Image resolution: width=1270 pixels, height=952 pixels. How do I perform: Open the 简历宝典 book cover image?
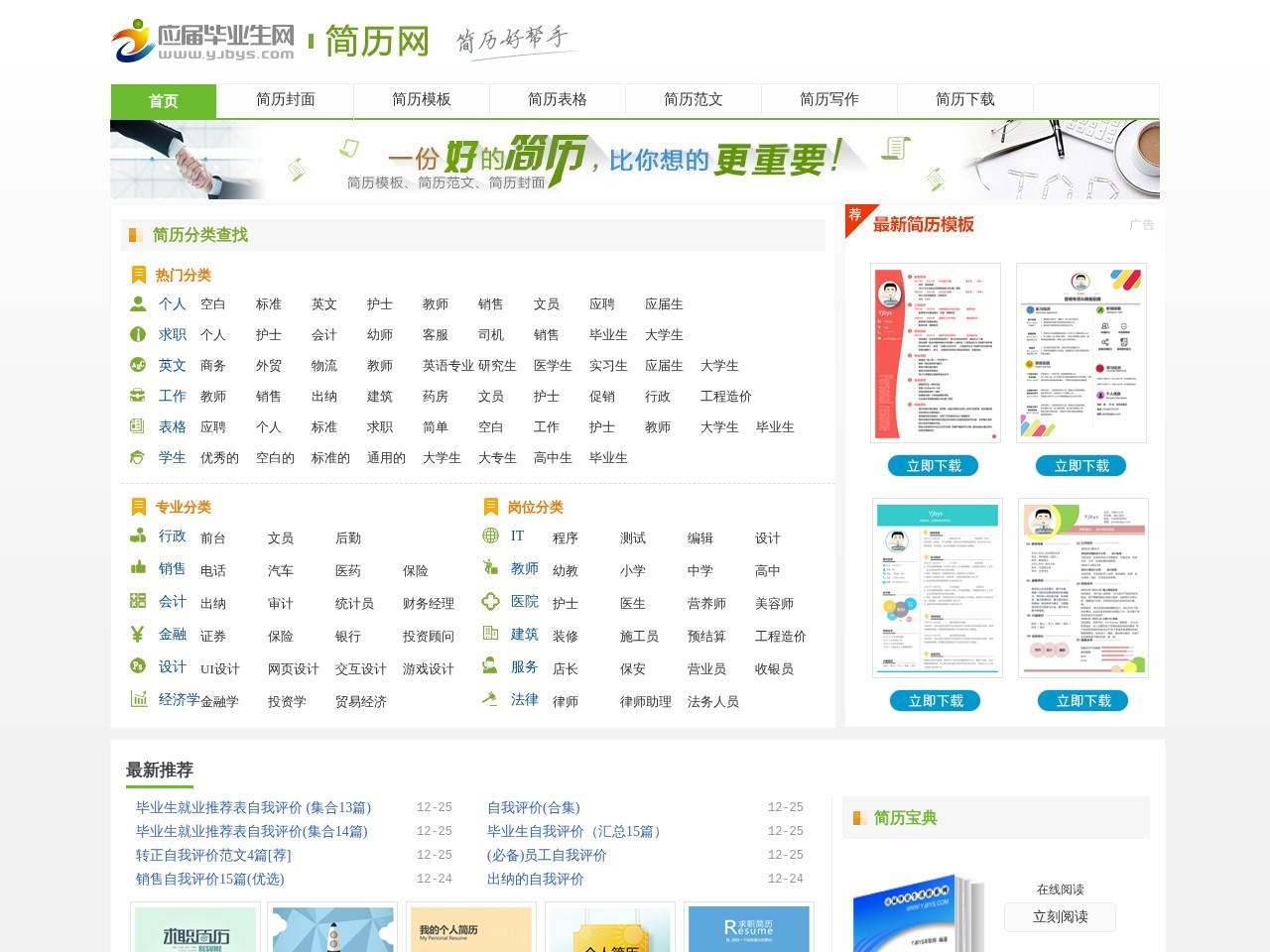pyautogui.click(x=918, y=912)
